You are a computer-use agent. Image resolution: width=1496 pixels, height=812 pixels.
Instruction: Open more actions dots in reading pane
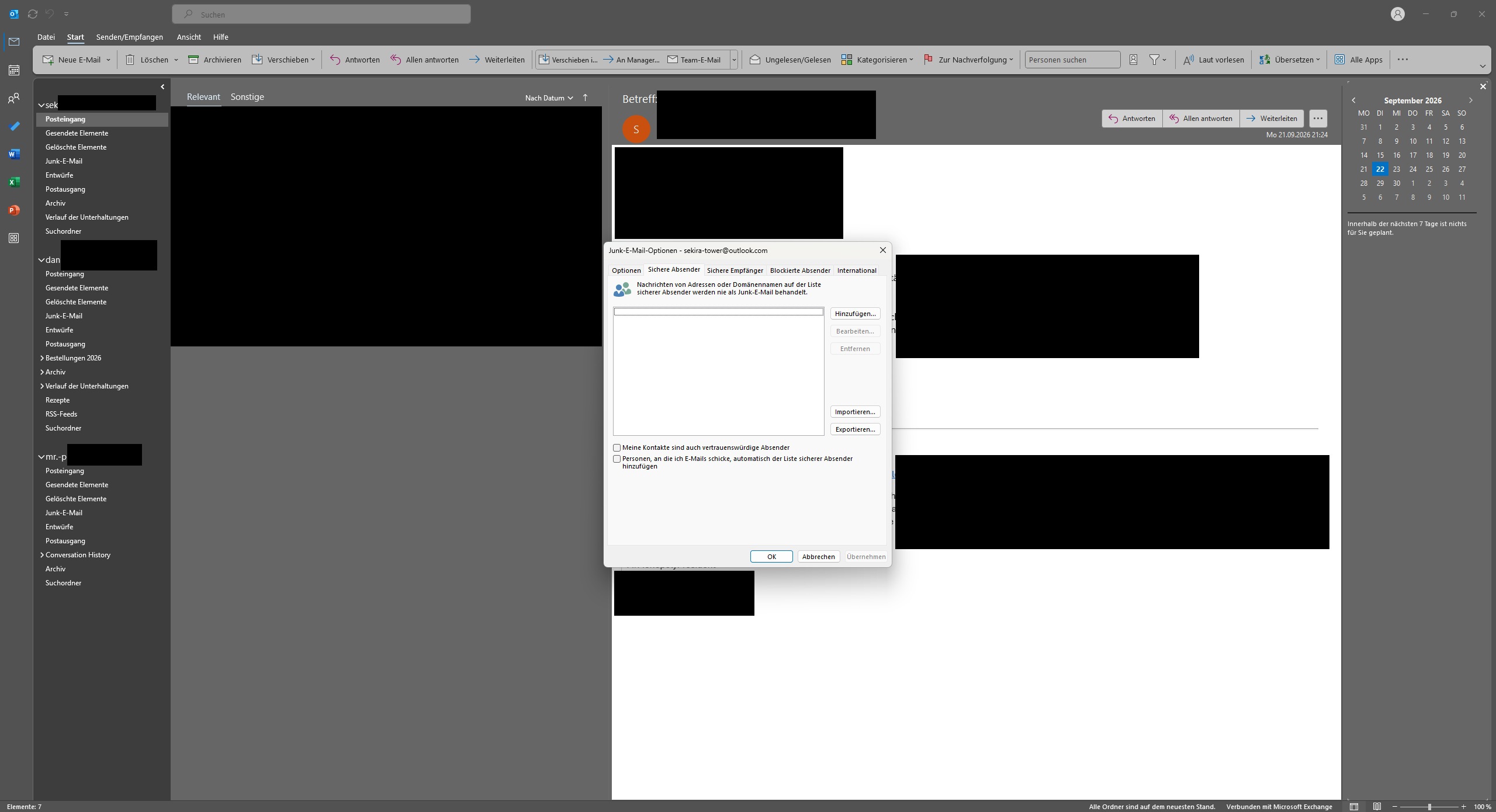click(1318, 119)
